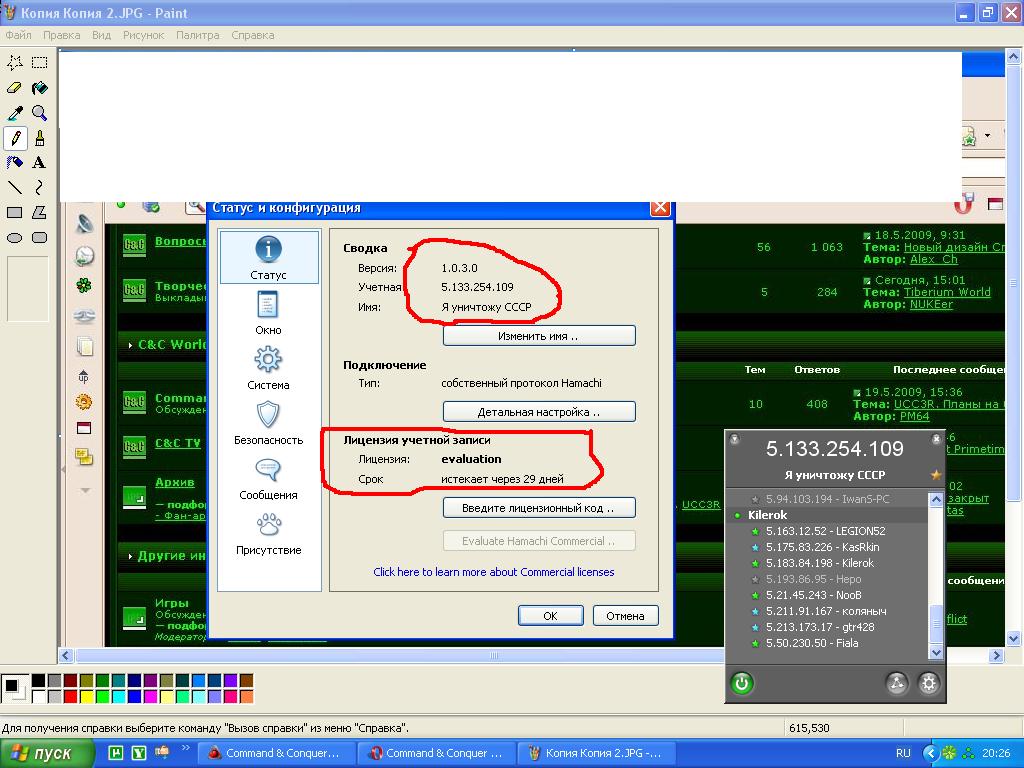Follow the Commercial licenses learn more link
This screenshot has width=1024, height=768.
(x=494, y=571)
